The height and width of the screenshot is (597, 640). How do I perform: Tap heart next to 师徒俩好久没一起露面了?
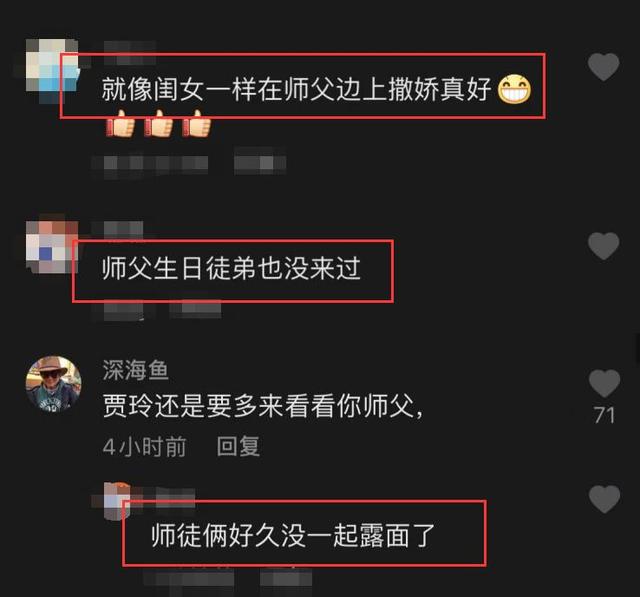[604, 499]
